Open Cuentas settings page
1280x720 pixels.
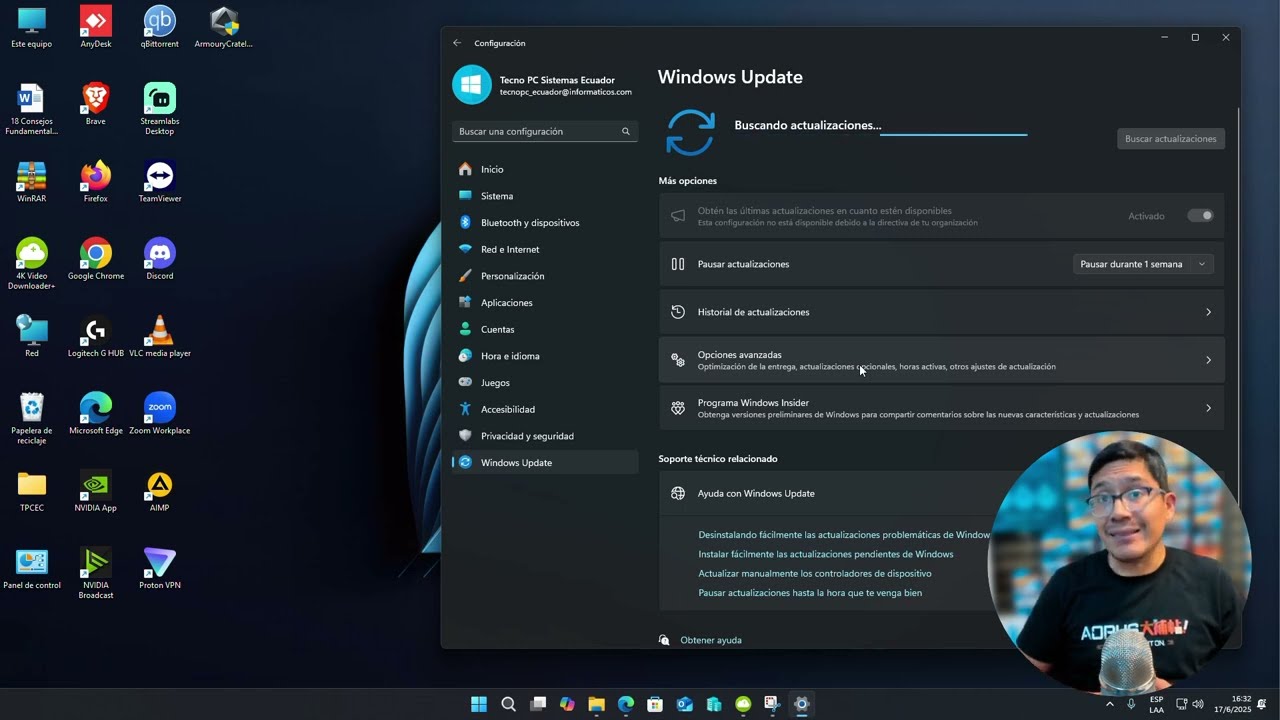pyautogui.click(x=545, y=329)
